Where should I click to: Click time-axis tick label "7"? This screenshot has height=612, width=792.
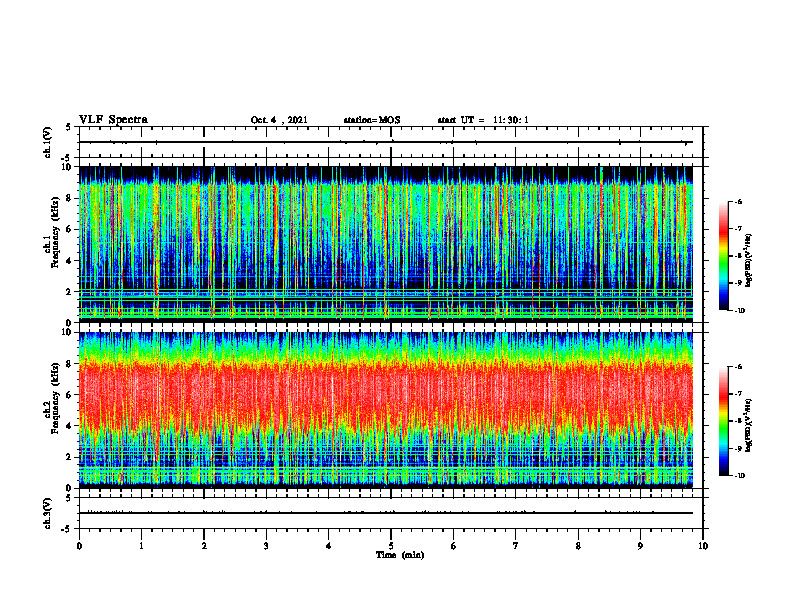coord(516,546)
